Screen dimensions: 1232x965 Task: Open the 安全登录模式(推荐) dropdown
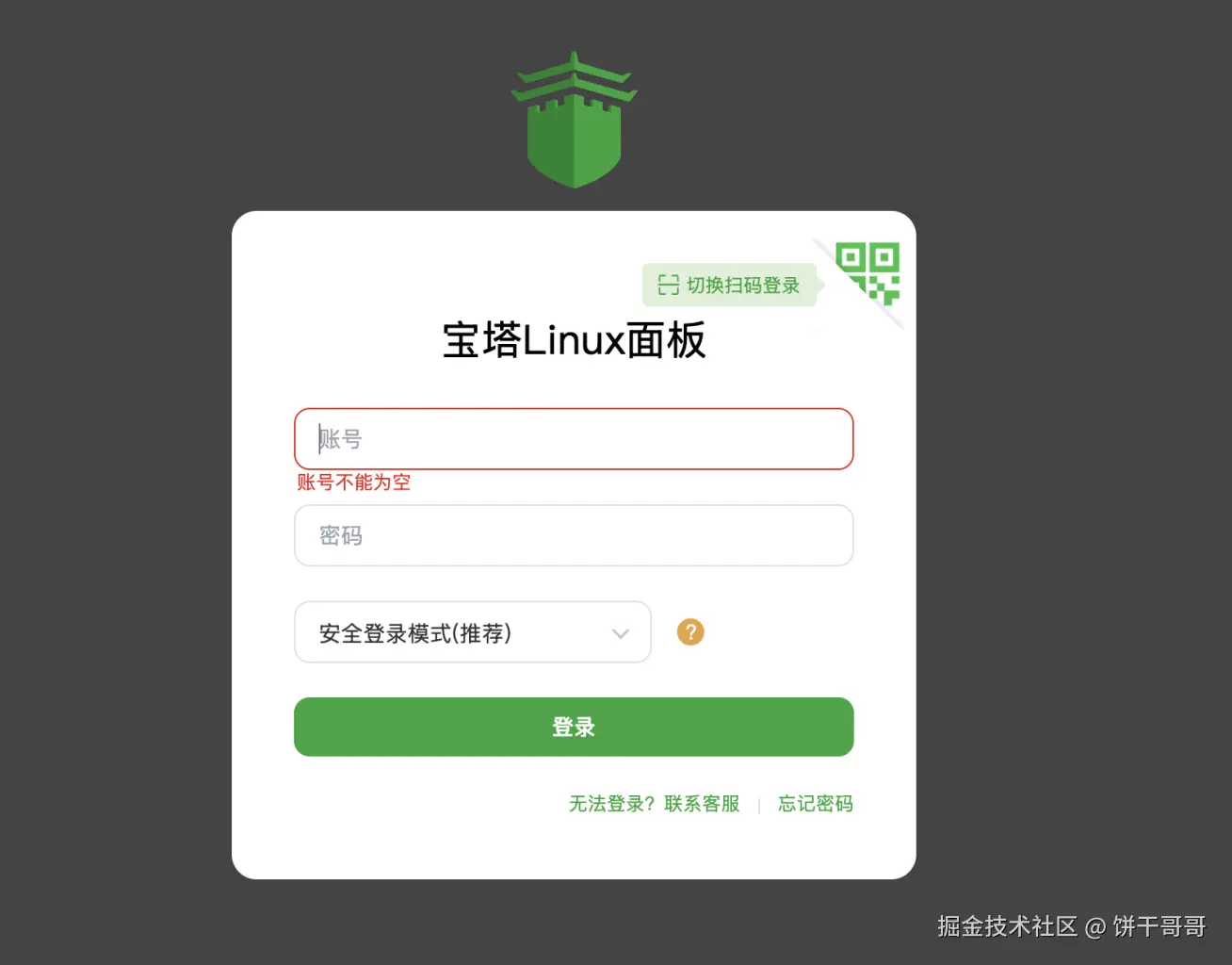[473, 632]
